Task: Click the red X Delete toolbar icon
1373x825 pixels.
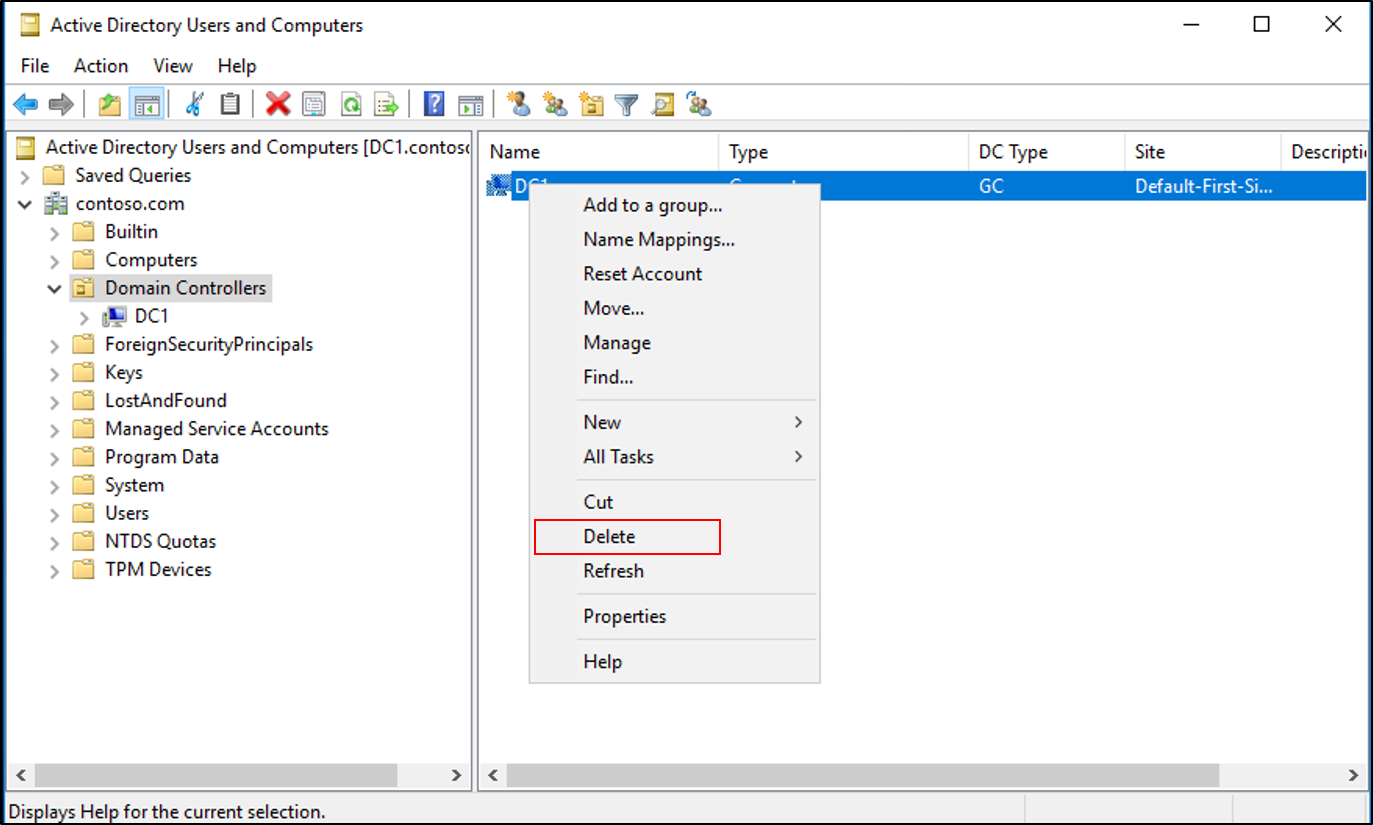Action: [x=278, y=104]
